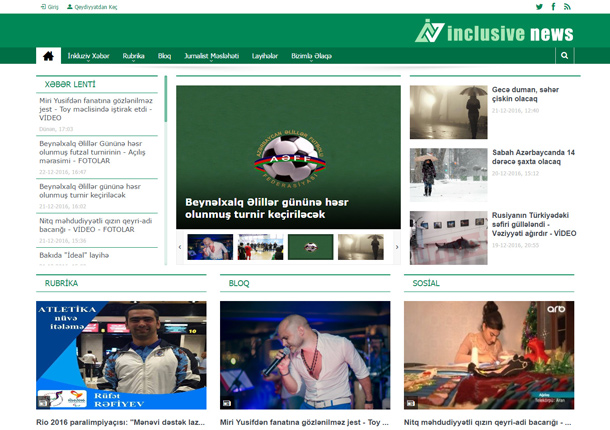Visit the Facebook icon link
Screen dimensions: 610x430
[x=553, y=6]
